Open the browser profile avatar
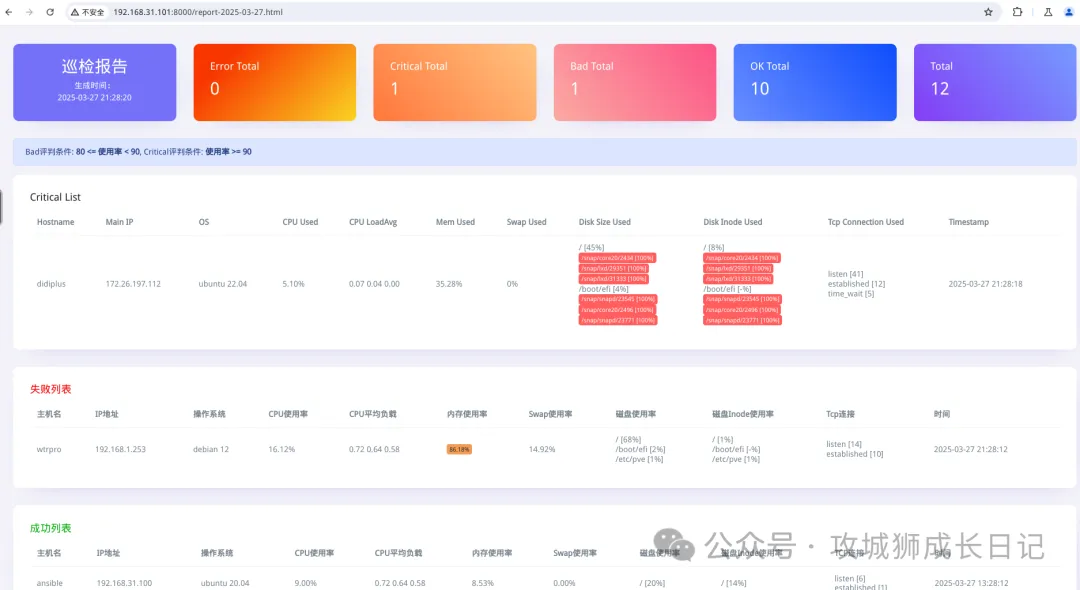Screen dimensions: 1080x590 click(1068, 12)
